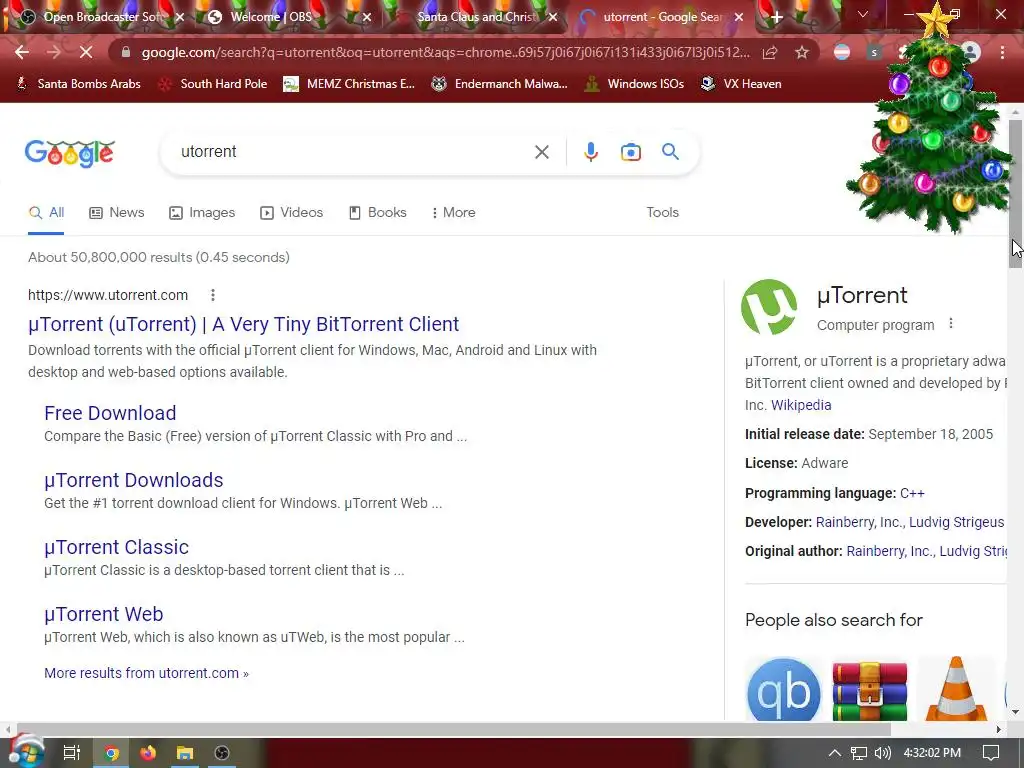Search by image using camera icon
The width and height of the screenshot is (1024, 768).
(630, 152)
